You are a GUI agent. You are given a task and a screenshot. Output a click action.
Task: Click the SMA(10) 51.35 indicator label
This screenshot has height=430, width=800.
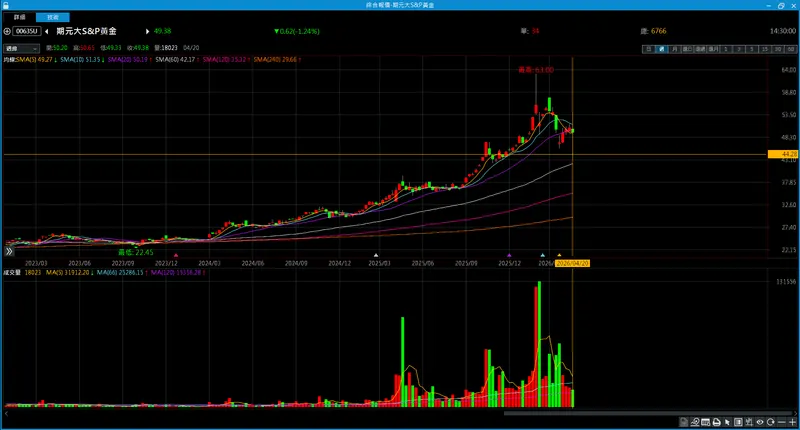point(82,60)
